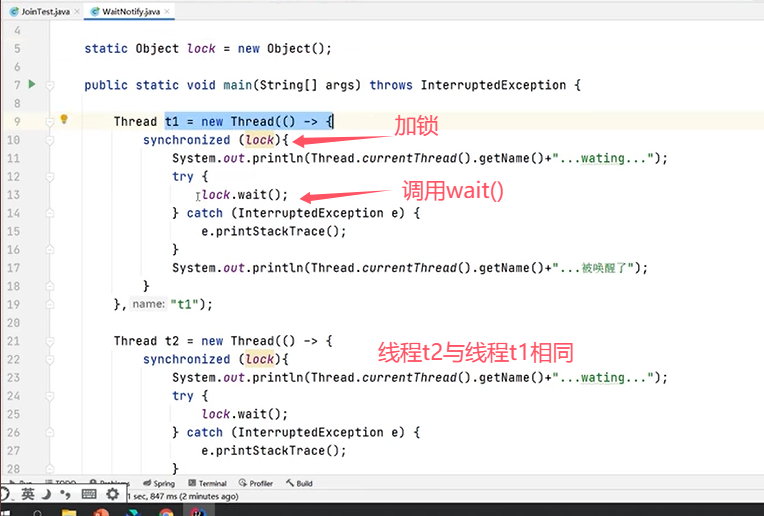Click 'Thread t2' declaration on line 21
Image resolution: width=764 pixels, height=516 pixels.
[146, 341]
